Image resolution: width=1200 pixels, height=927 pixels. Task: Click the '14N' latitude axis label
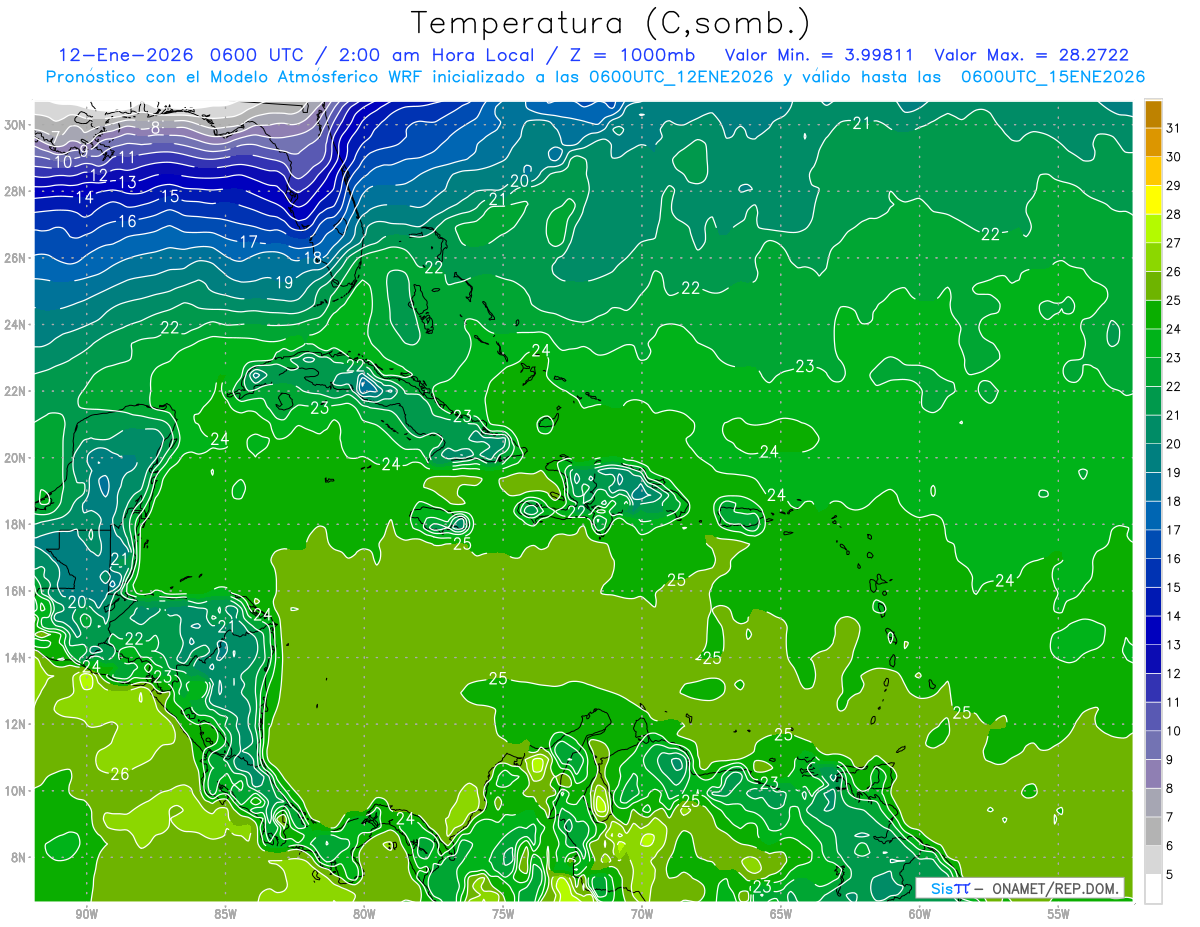(x=16, y=658)
